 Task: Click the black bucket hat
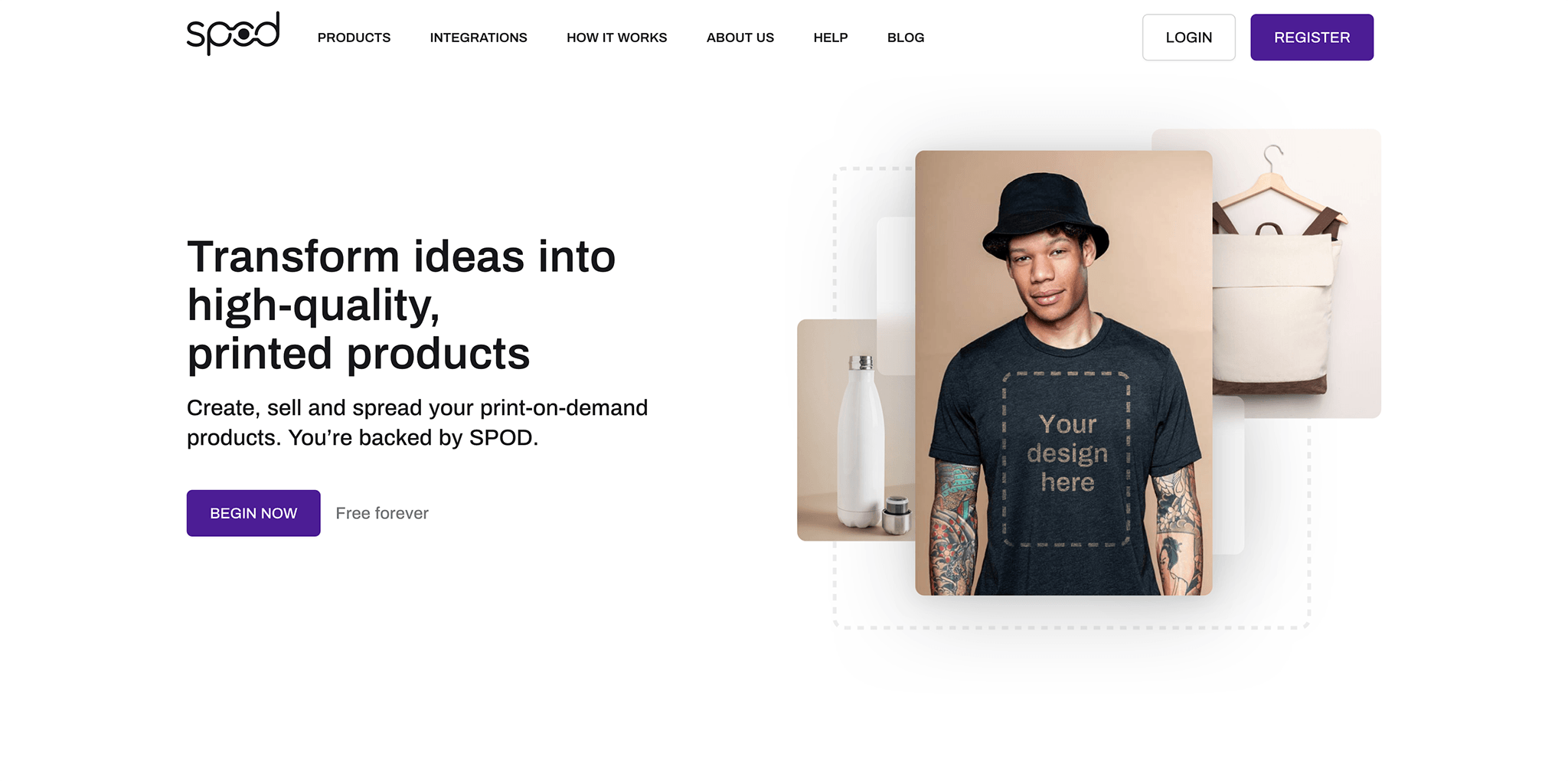(1046, 214)
